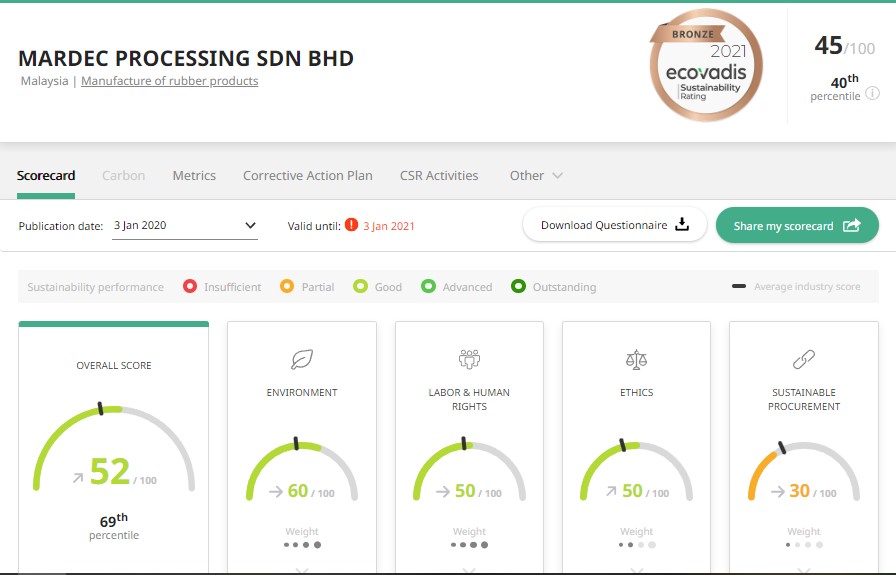
Task: Click the Environment score gauge arc
Action: pyautogui.click(x=302, y=470)
